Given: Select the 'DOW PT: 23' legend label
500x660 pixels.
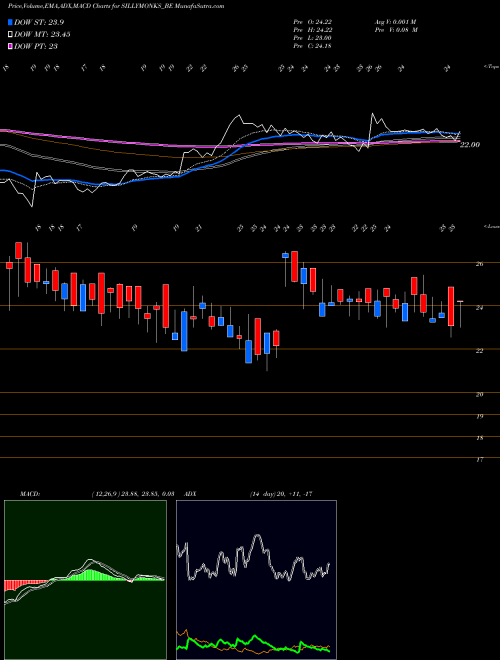Looking at the screenshot, I should [x=36, y=46].
